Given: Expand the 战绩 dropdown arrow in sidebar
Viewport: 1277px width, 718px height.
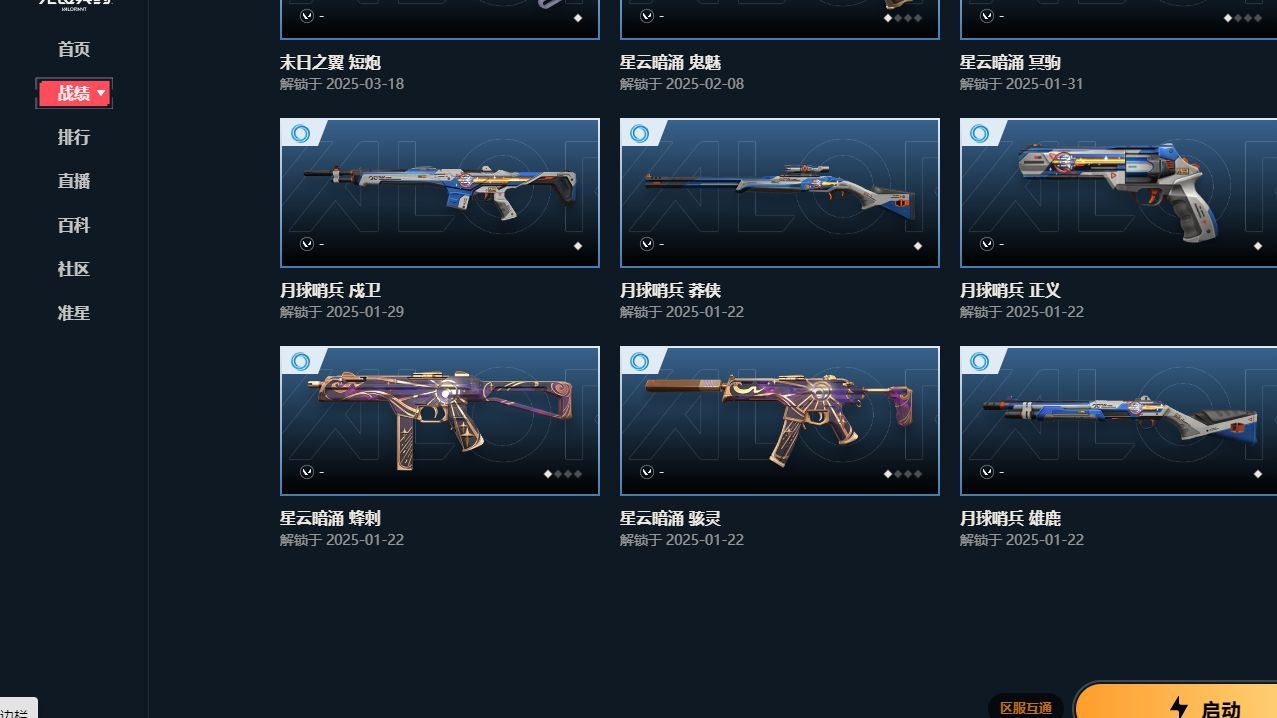Looking at the screenshot, I should [x=101, y=93].
